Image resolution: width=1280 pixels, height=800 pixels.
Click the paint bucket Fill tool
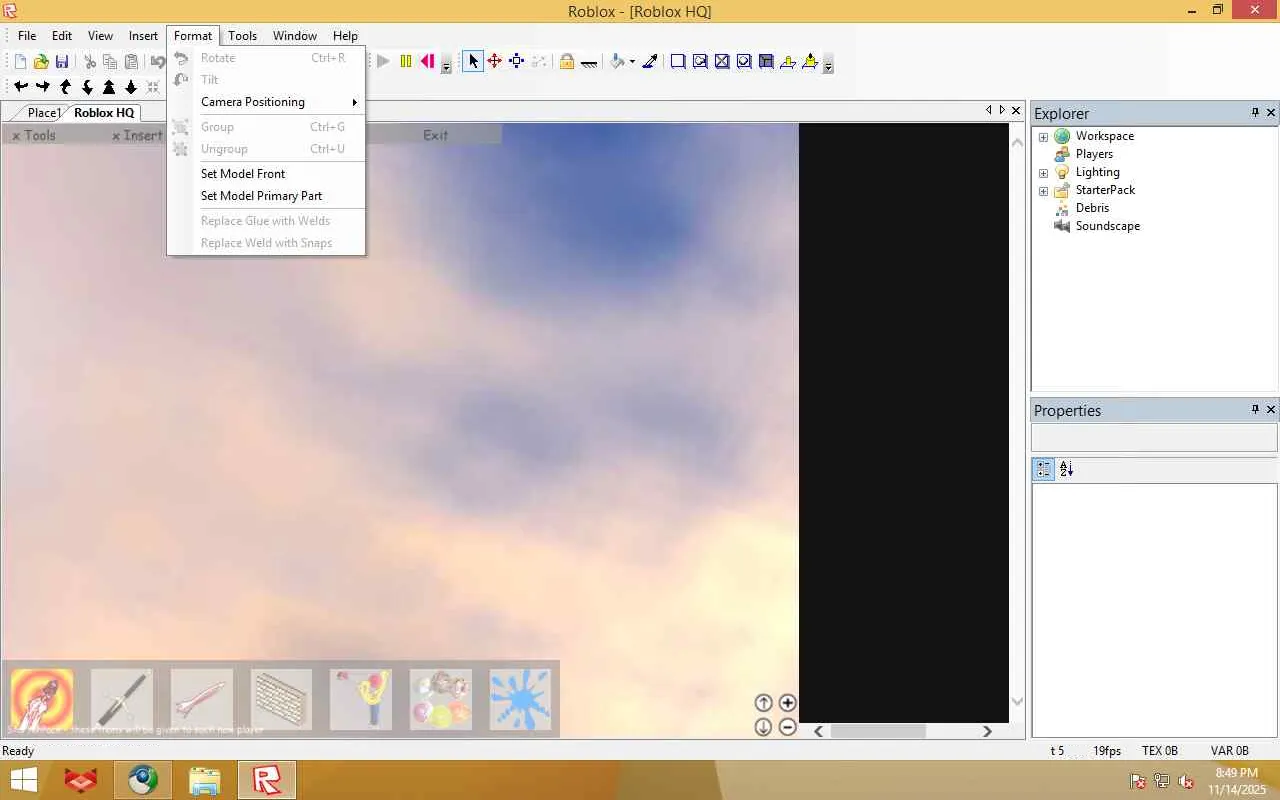point(617,61)
